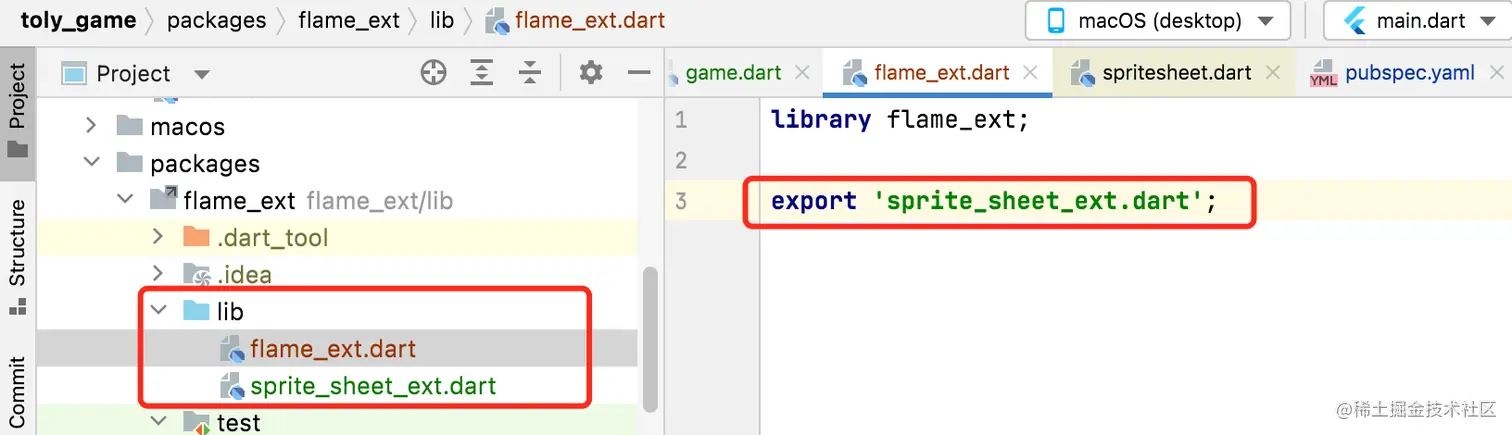Click the Project panel vertical scrollbar
Image resolution: width=1512 pixels, height=435 pixels.
[x=651, y=339]
